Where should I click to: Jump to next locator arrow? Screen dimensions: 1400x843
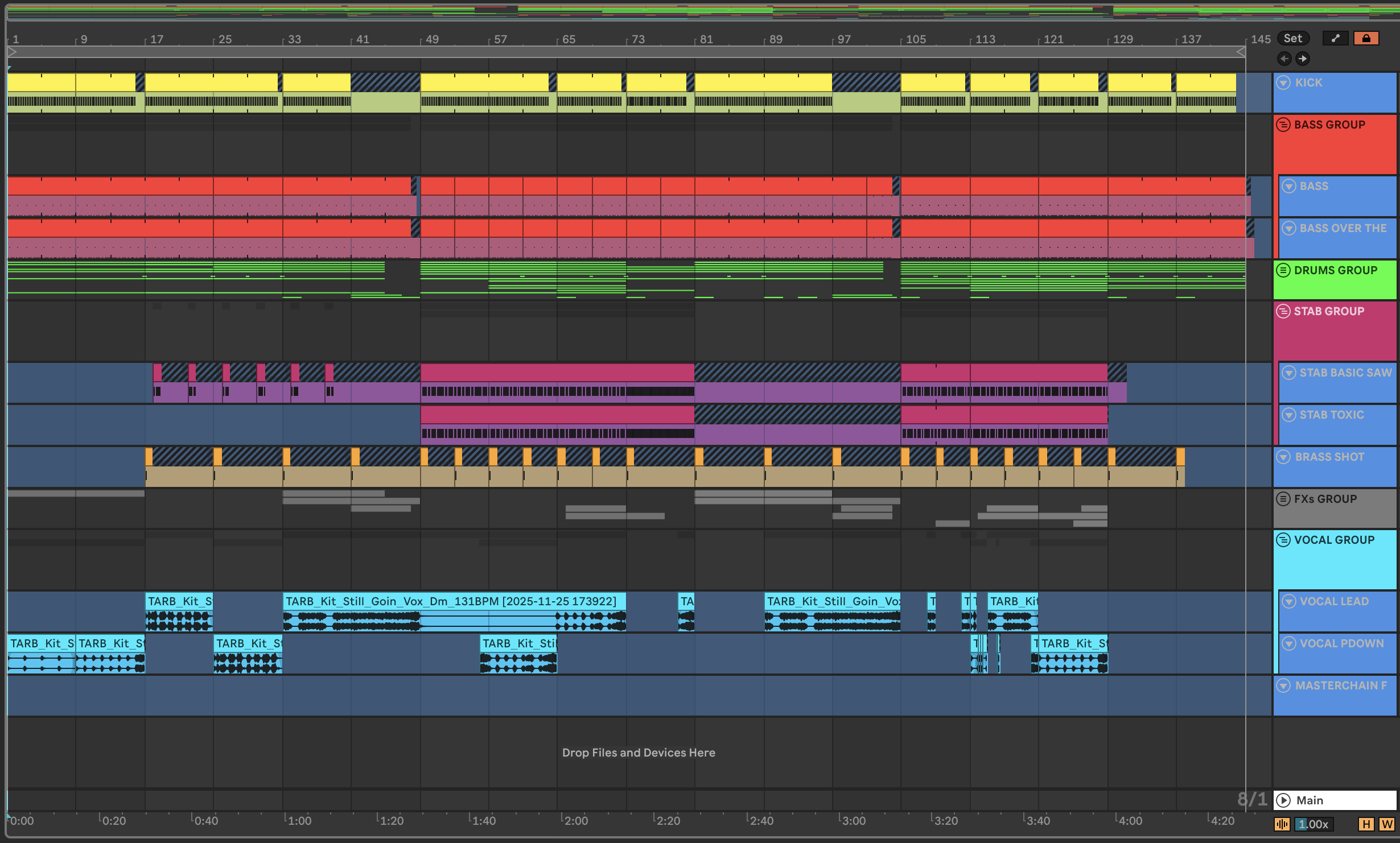point(1303,59)
